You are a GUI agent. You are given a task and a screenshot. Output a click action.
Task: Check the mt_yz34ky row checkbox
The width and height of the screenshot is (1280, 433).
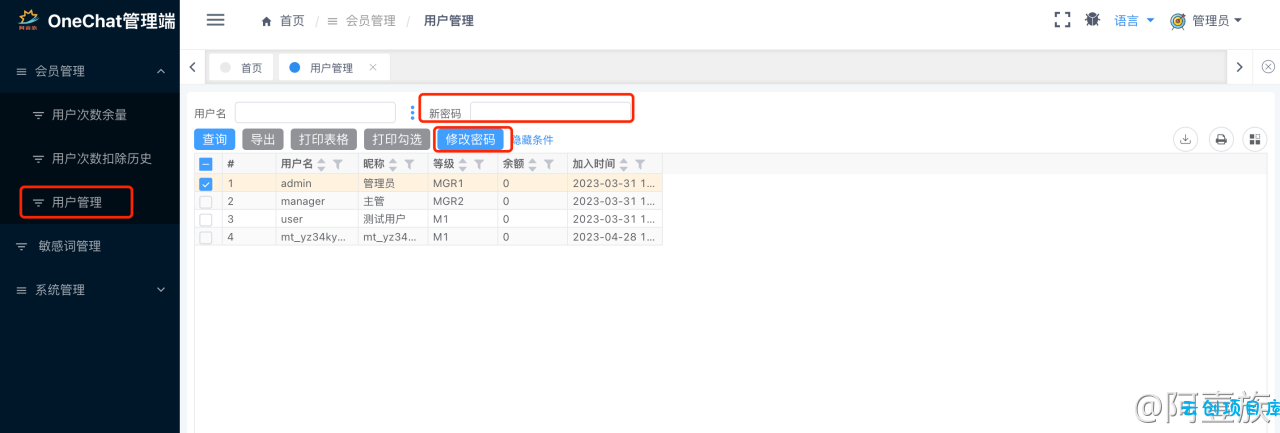coord(206,237)
